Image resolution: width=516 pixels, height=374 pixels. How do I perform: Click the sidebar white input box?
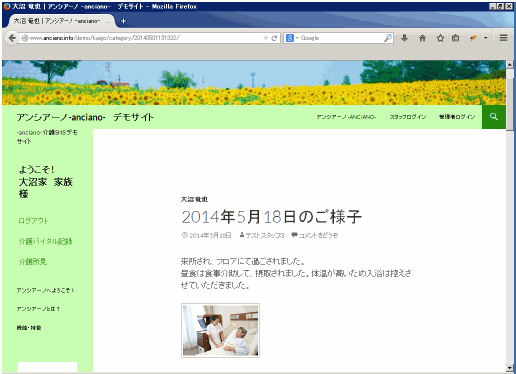coord(47,367)
